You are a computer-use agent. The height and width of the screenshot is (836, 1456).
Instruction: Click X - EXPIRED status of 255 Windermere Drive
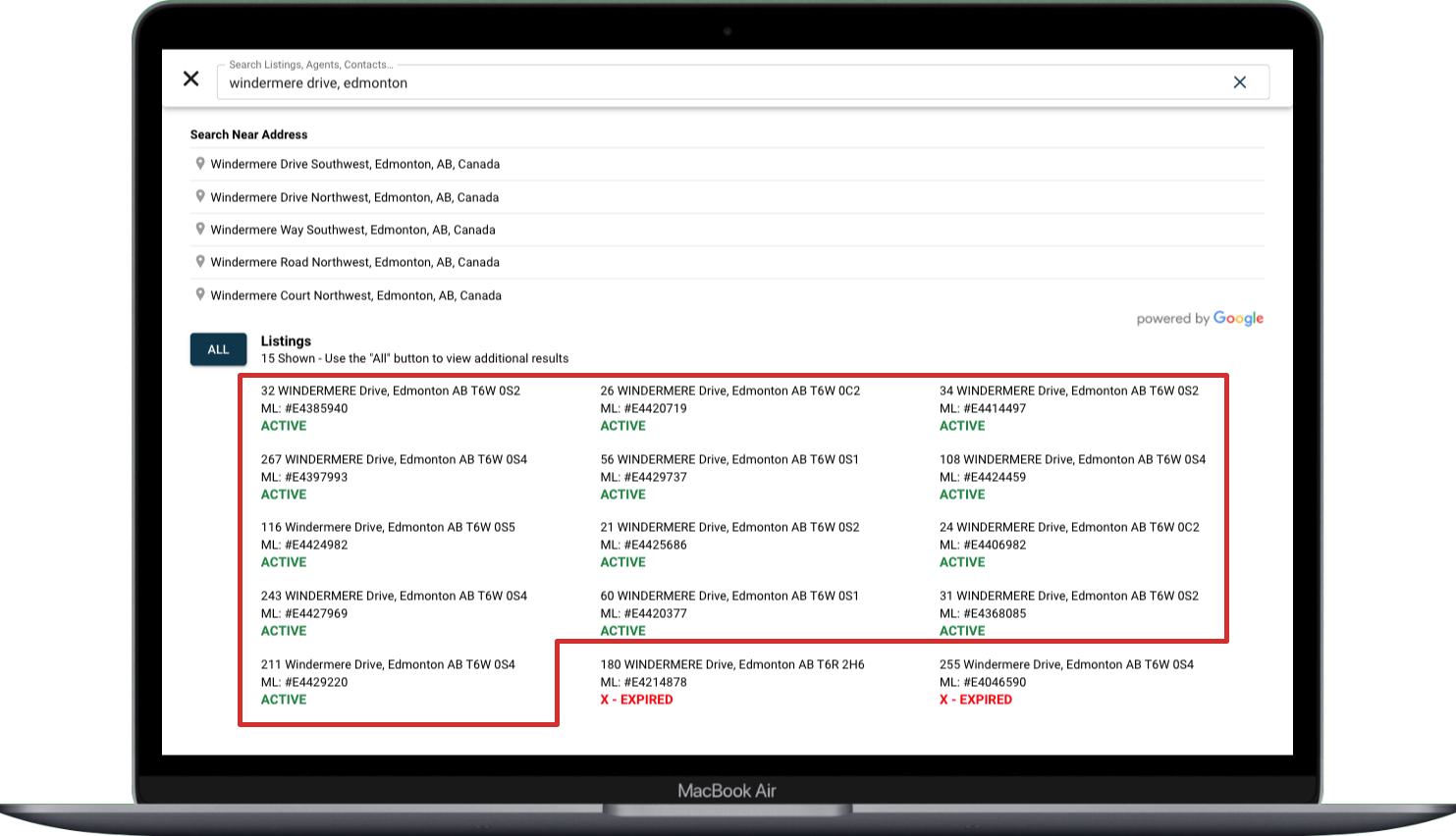tap(976, 700)
